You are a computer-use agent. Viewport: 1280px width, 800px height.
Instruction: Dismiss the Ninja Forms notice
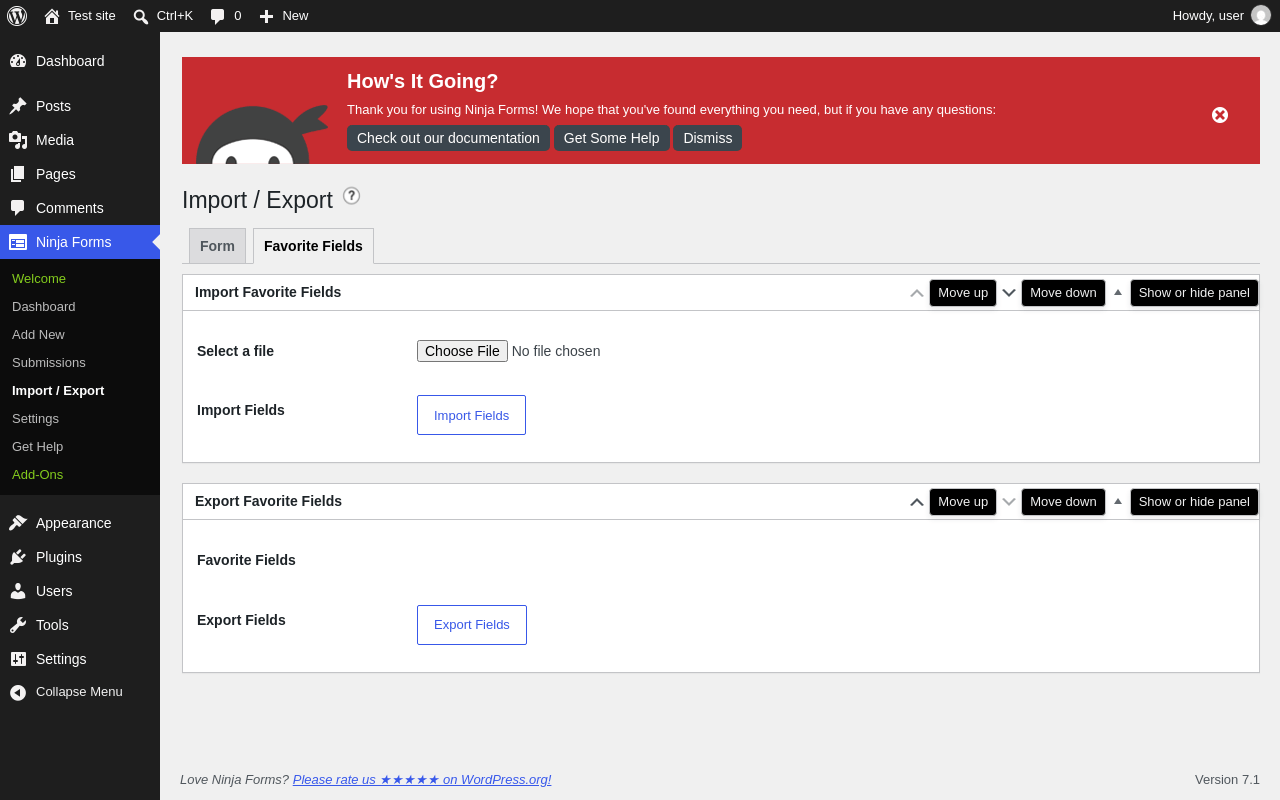click(708, 138)
